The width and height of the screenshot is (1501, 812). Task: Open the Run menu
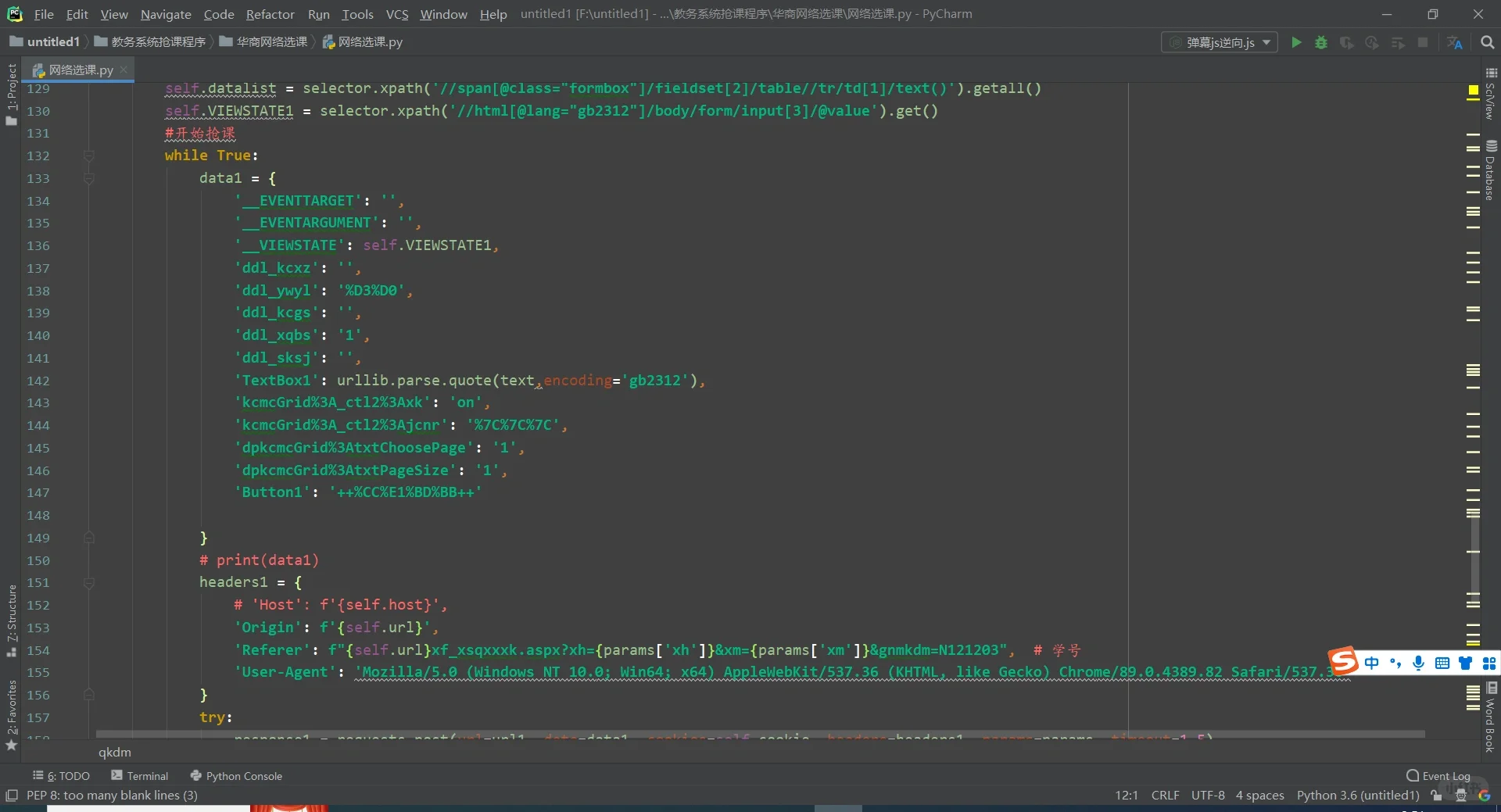coord(319,14)
